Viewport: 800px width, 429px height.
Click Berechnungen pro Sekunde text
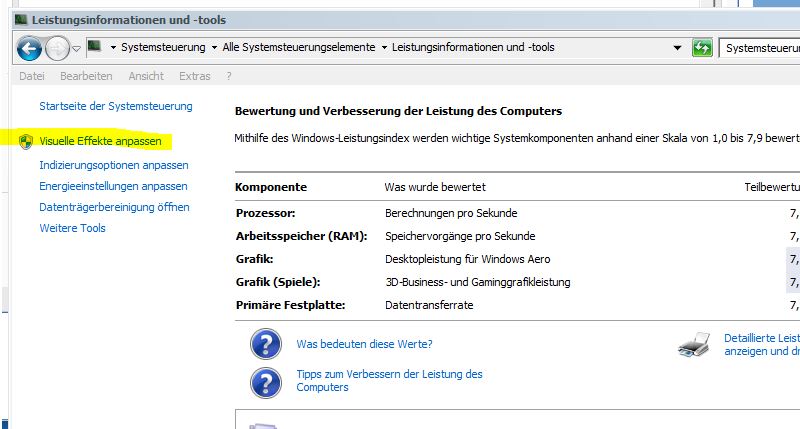tap(451, 213)
